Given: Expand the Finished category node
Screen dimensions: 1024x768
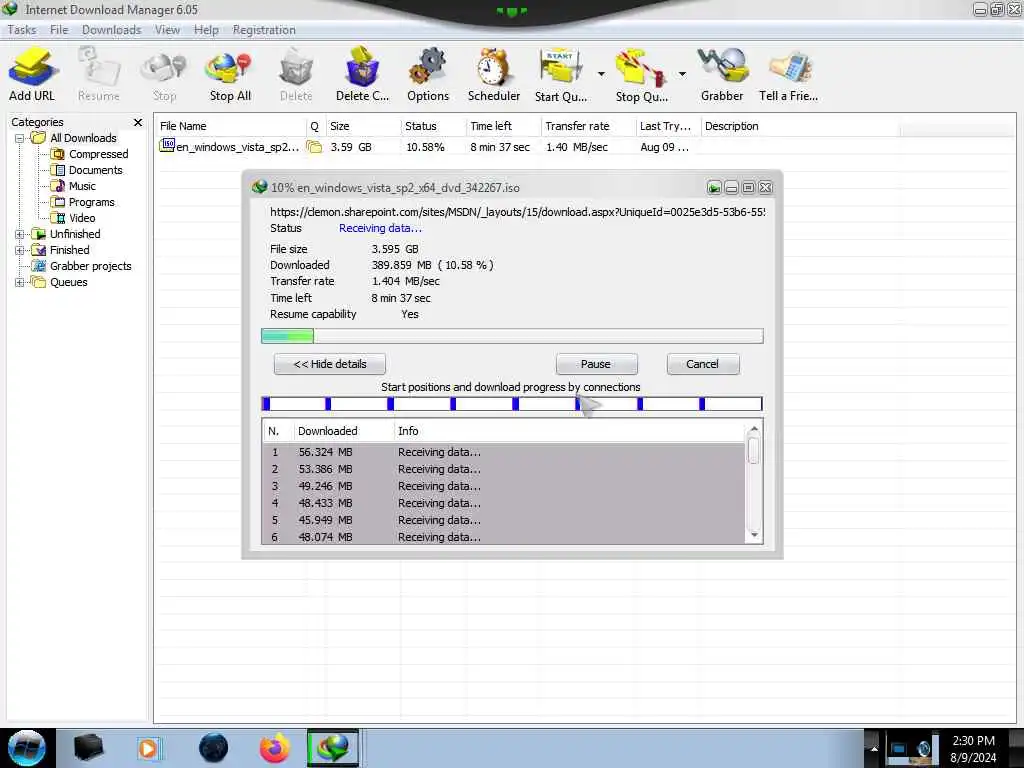Looking at the screenshot, I should point(20,250).
